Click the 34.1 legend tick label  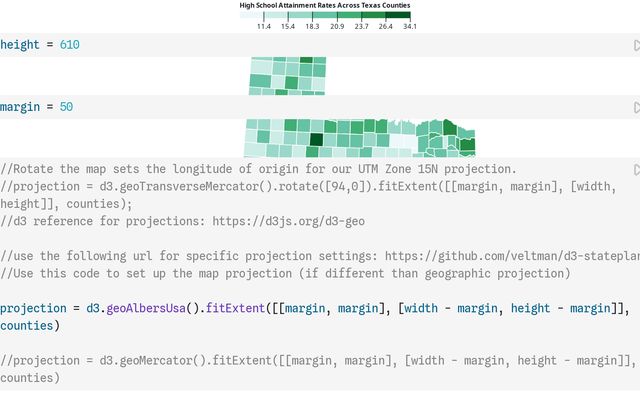click(408, 27)
